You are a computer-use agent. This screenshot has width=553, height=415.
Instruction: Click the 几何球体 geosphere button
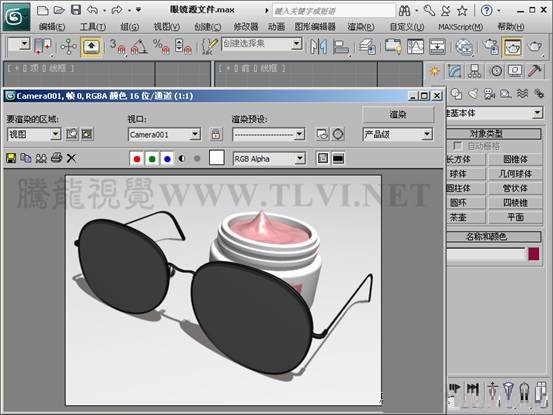point(515,174)
